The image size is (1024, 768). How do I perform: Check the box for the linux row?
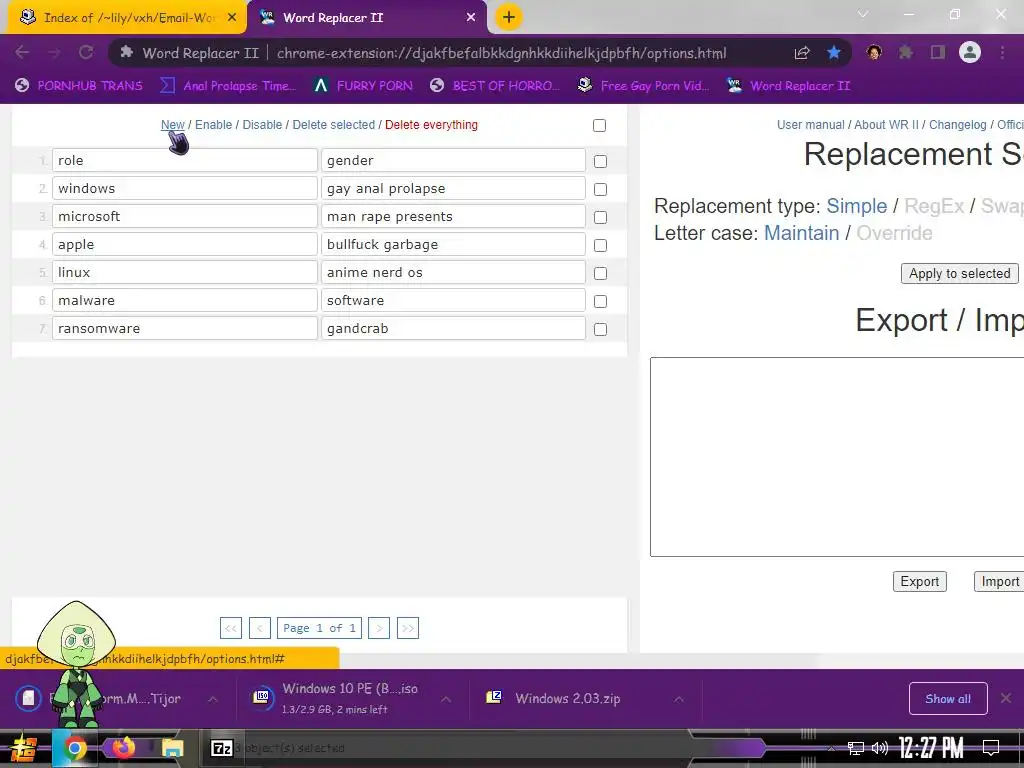[600, 274]
